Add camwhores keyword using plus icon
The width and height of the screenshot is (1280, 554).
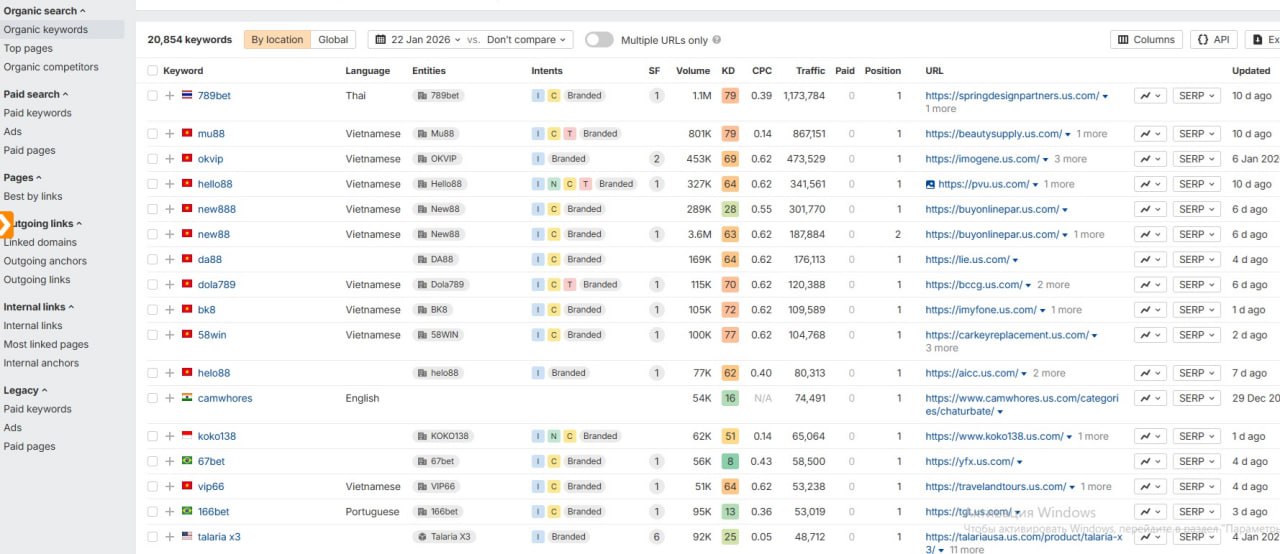(x=170, y=398)
